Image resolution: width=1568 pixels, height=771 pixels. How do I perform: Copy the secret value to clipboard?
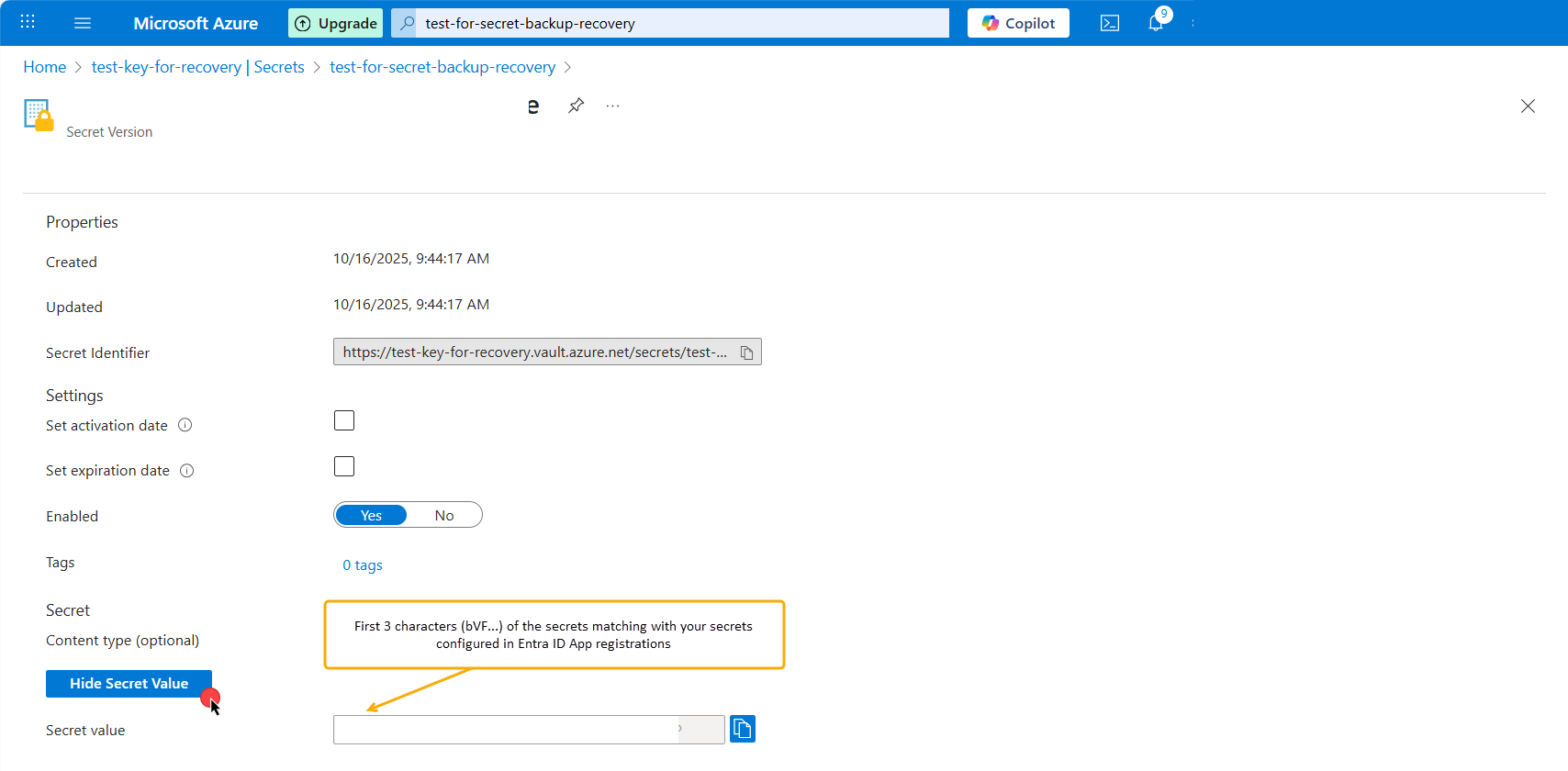tap(743, 729)
